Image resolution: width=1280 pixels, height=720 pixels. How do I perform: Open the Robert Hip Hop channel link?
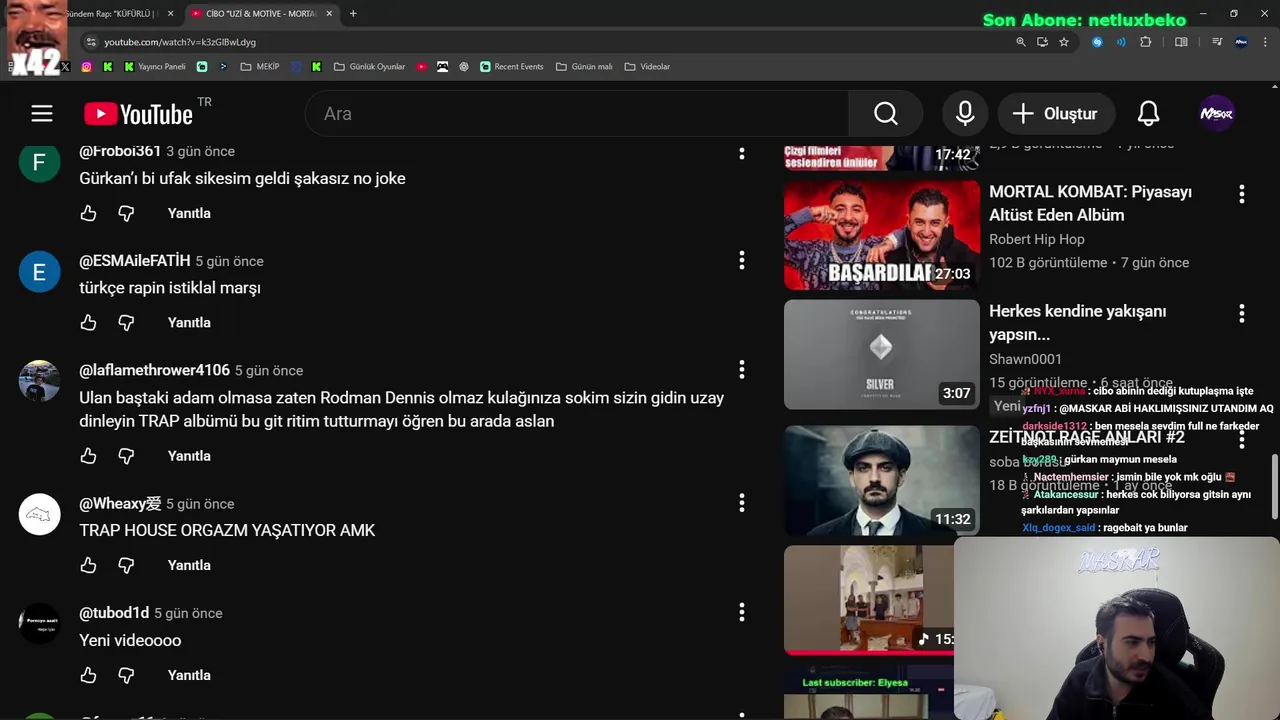(x=1036, y=239)
